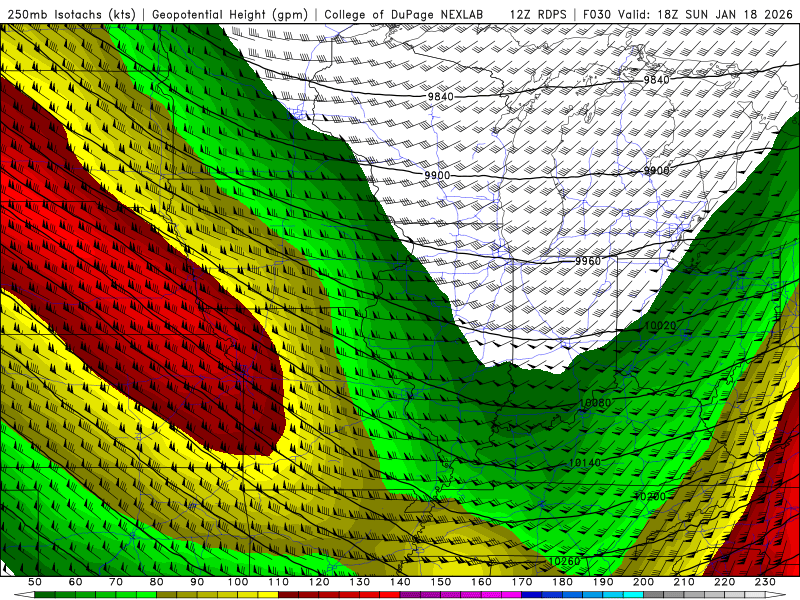The height and width of the screenshot is (600, 800).
Task: Click the 160 value on the color scale
Action: pyautogui.click(x=481, y=582)
